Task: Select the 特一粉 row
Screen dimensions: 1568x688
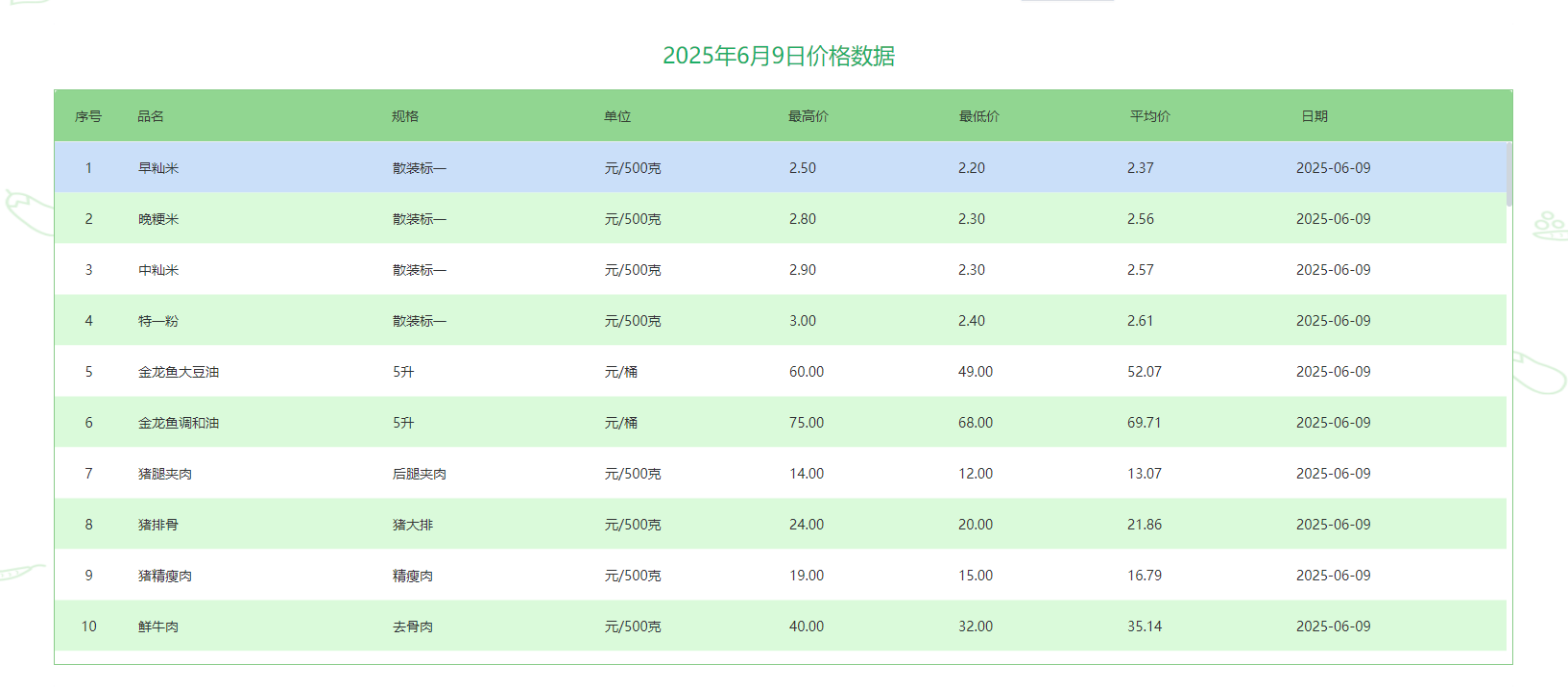Action: [158, 321]
